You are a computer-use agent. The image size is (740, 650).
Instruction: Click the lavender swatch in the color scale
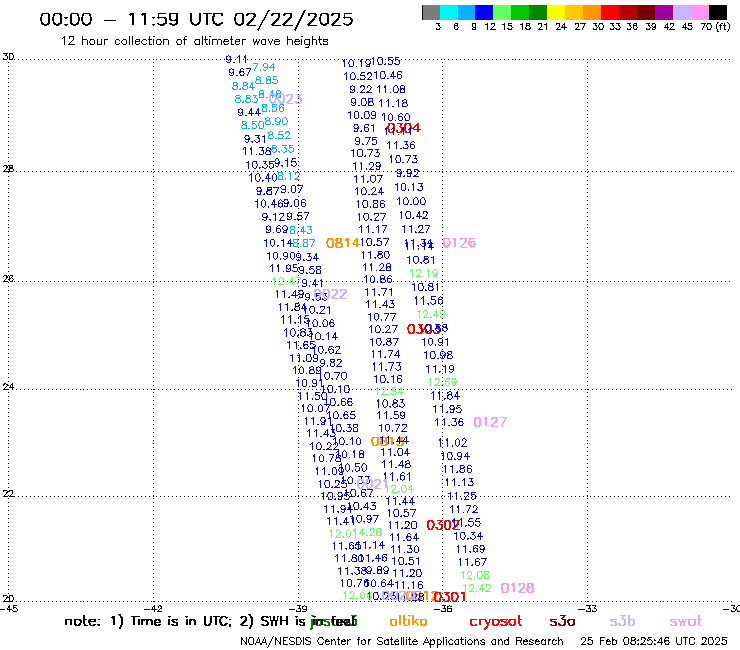pos(681,12)
